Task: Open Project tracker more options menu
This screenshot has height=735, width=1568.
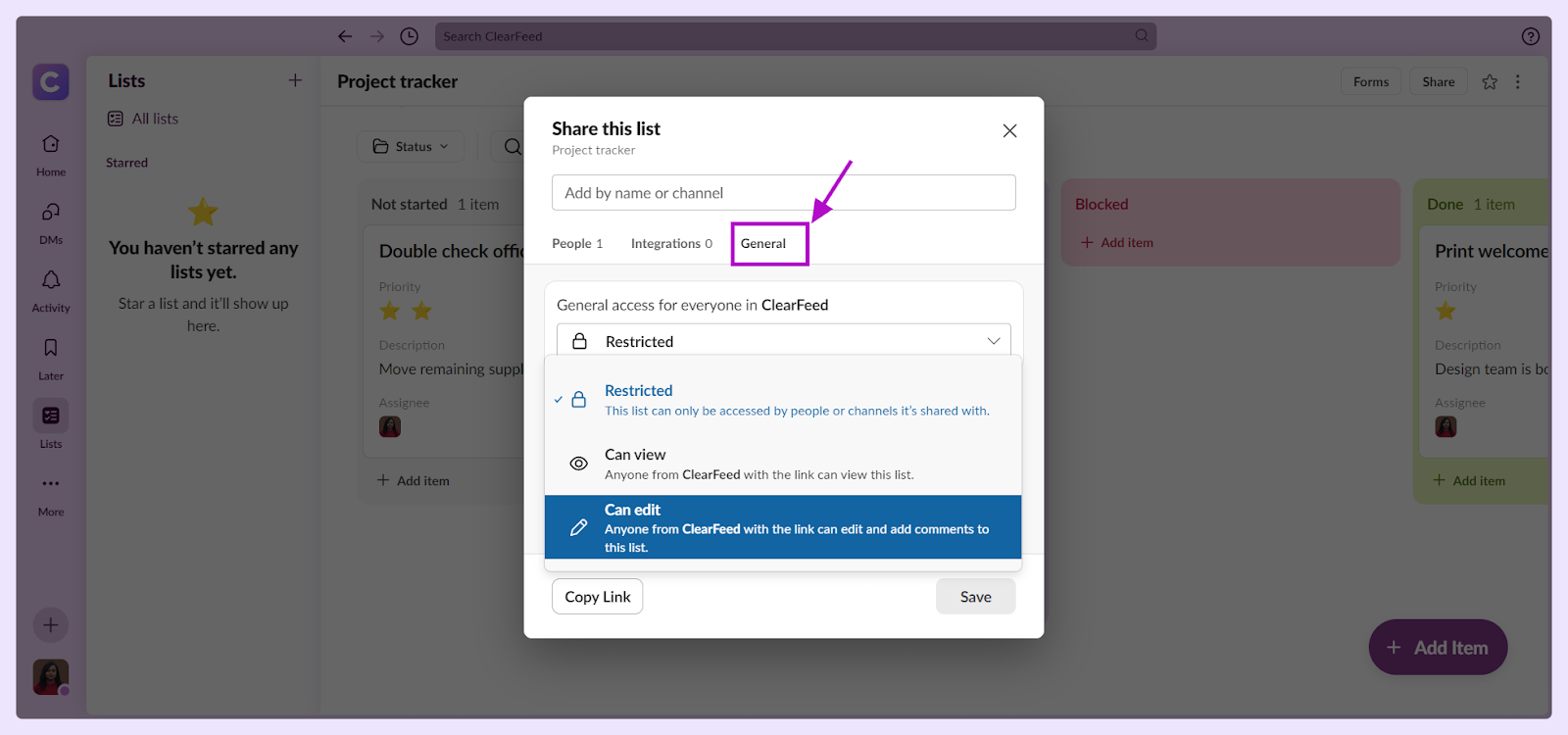Action: click(1518, 82)
